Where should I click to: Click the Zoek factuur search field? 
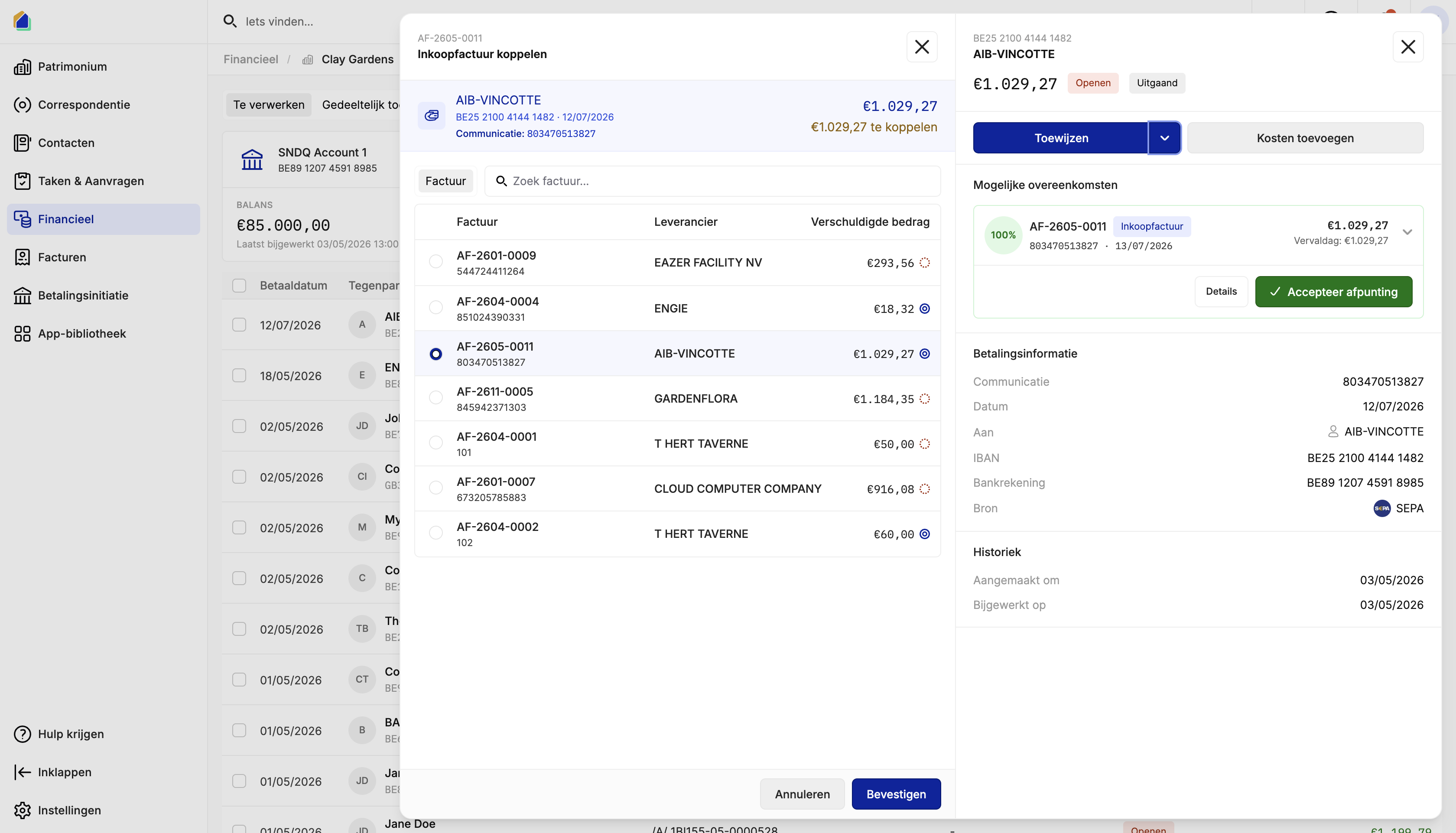[712, 181]
